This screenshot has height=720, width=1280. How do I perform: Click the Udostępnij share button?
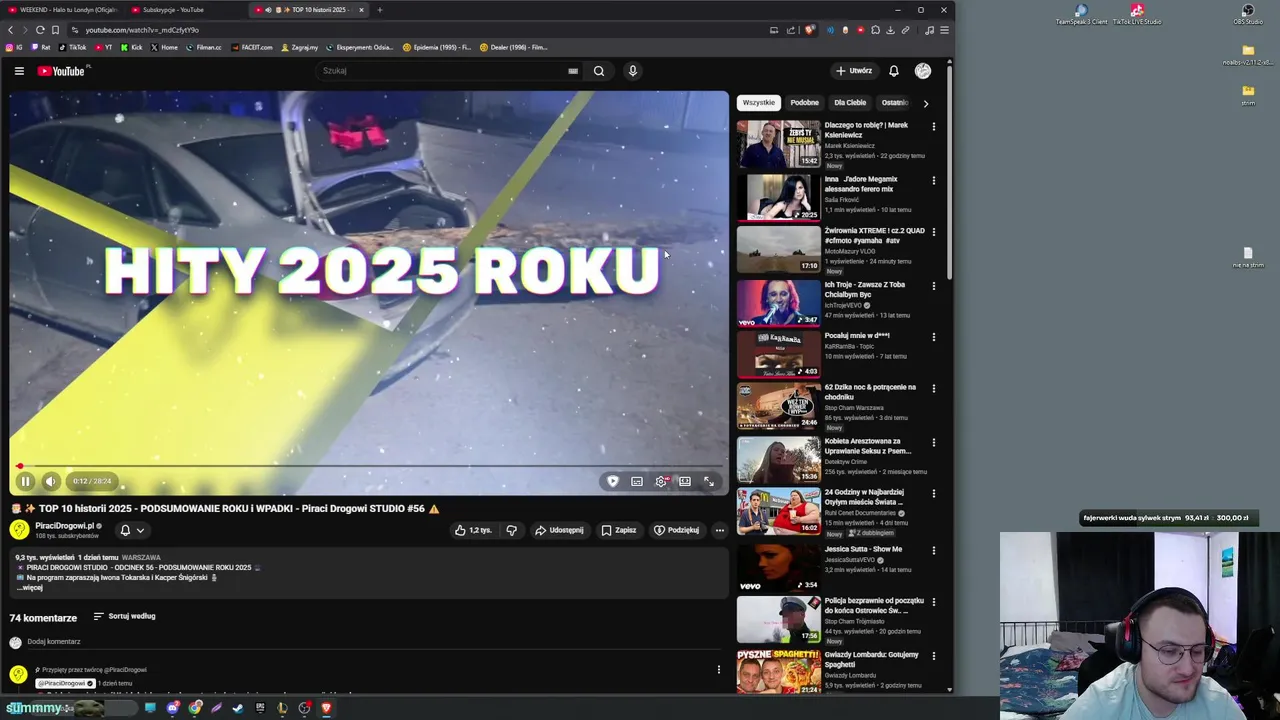(559, 530)
